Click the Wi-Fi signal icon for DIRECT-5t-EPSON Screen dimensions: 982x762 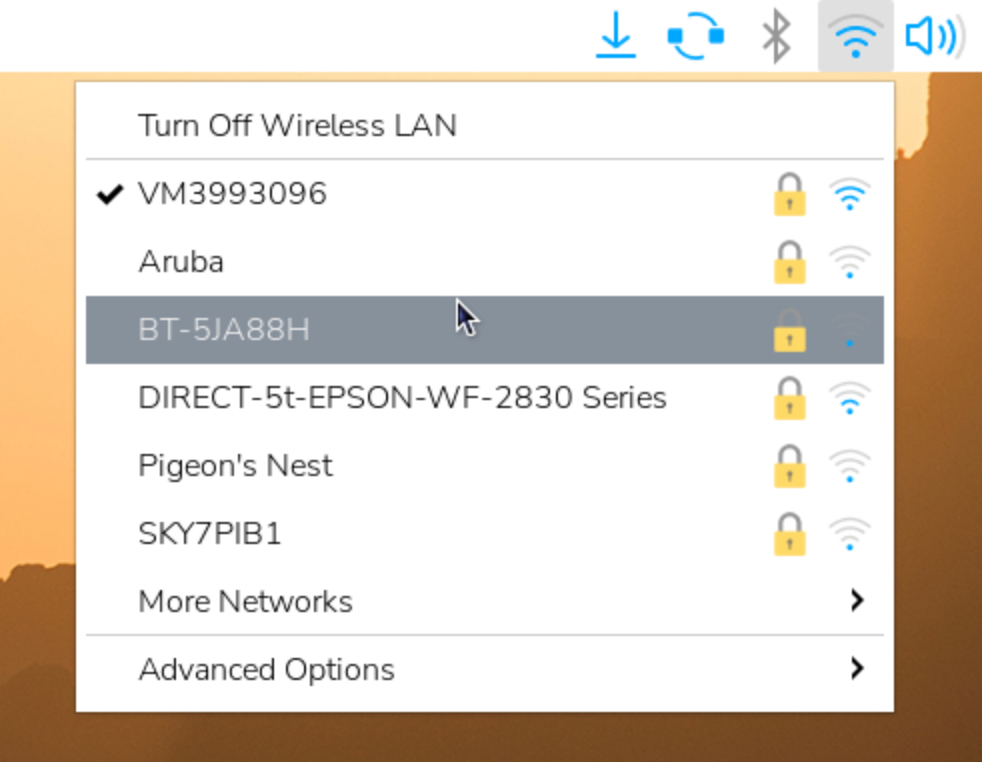pos(849,398)
